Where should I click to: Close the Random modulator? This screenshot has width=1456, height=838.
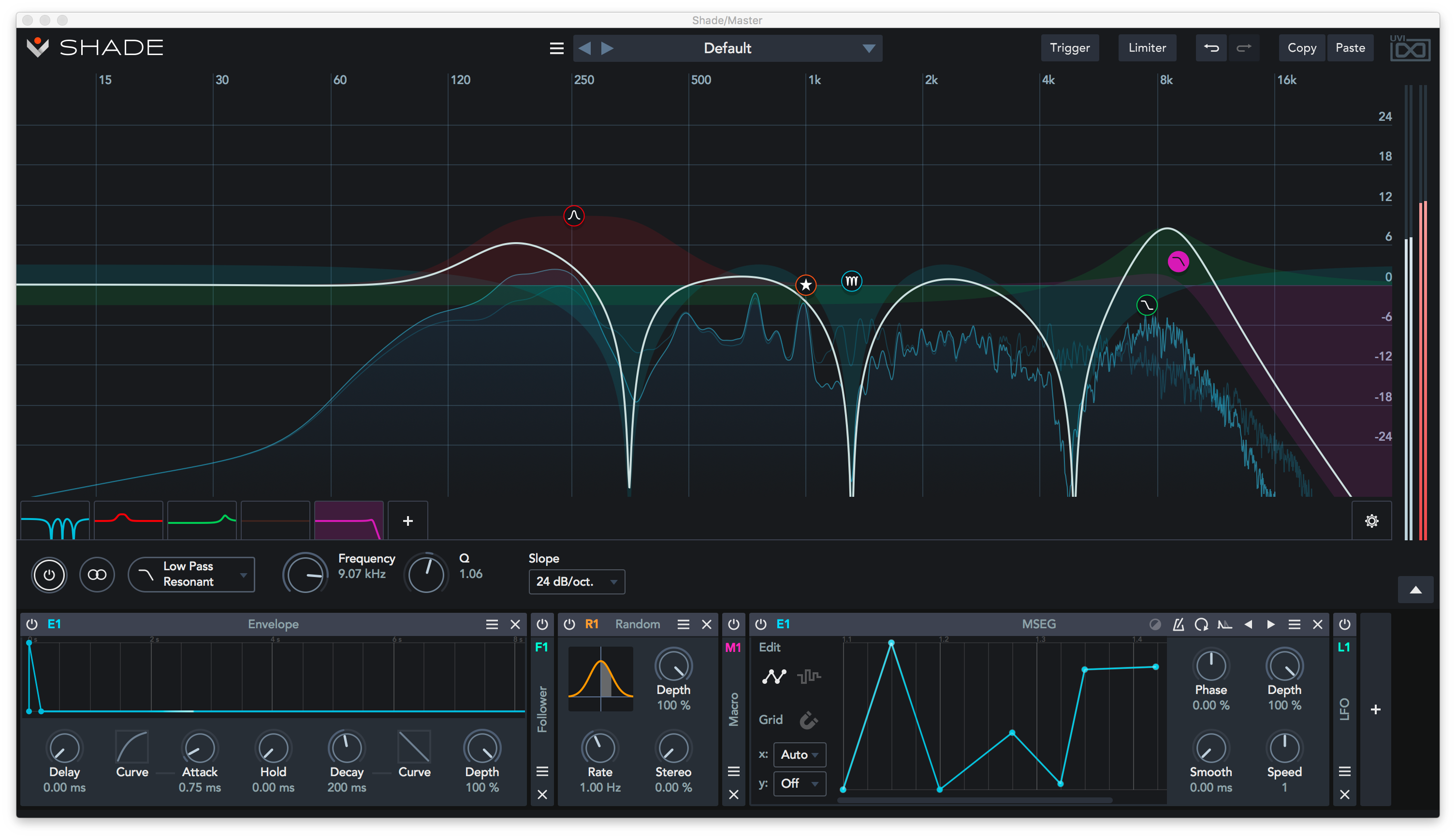[706, 624]
